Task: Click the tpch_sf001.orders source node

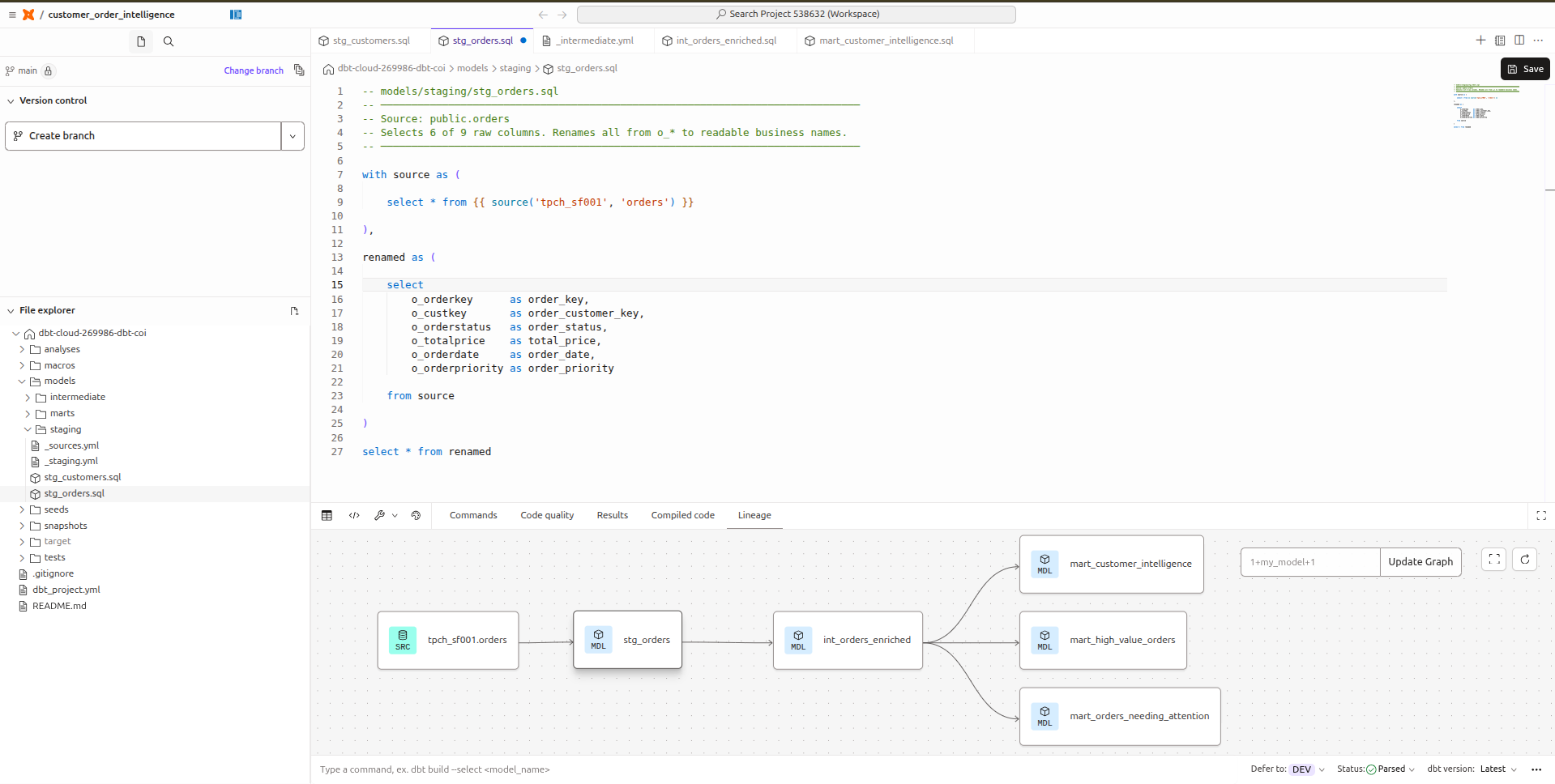Action: 448,640
